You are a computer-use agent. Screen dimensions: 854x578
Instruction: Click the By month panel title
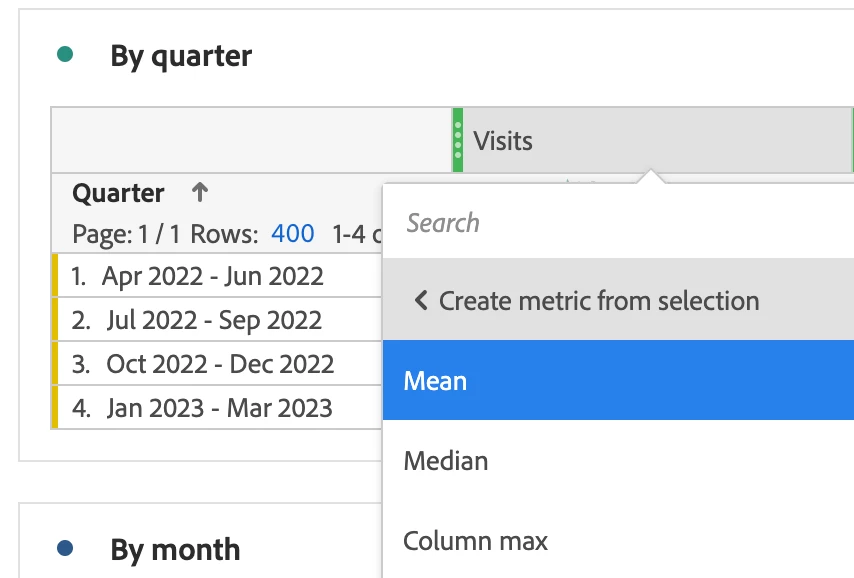(x=175, y=549)
